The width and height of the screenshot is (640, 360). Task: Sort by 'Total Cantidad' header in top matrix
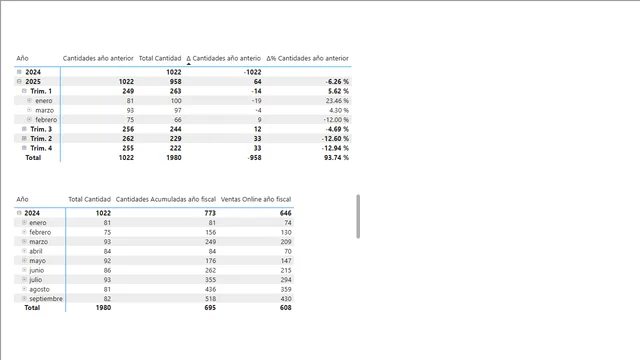click(x=160, y=58)
